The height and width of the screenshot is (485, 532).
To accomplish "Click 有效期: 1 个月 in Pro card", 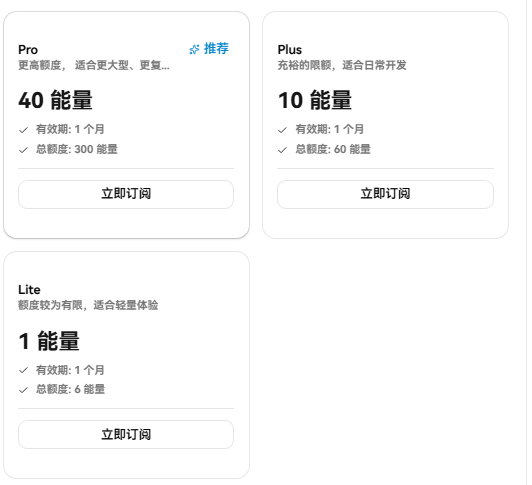I will point(70,129).
